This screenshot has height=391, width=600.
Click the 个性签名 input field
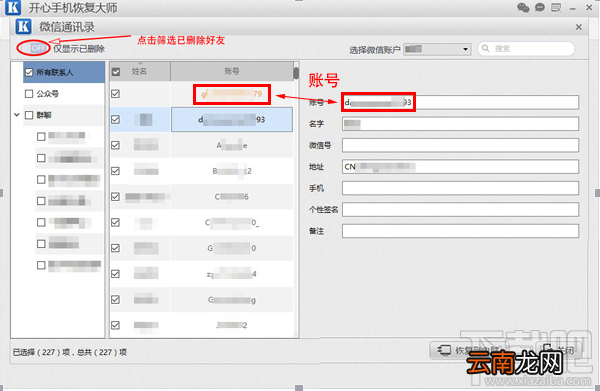tap(460, 209)
